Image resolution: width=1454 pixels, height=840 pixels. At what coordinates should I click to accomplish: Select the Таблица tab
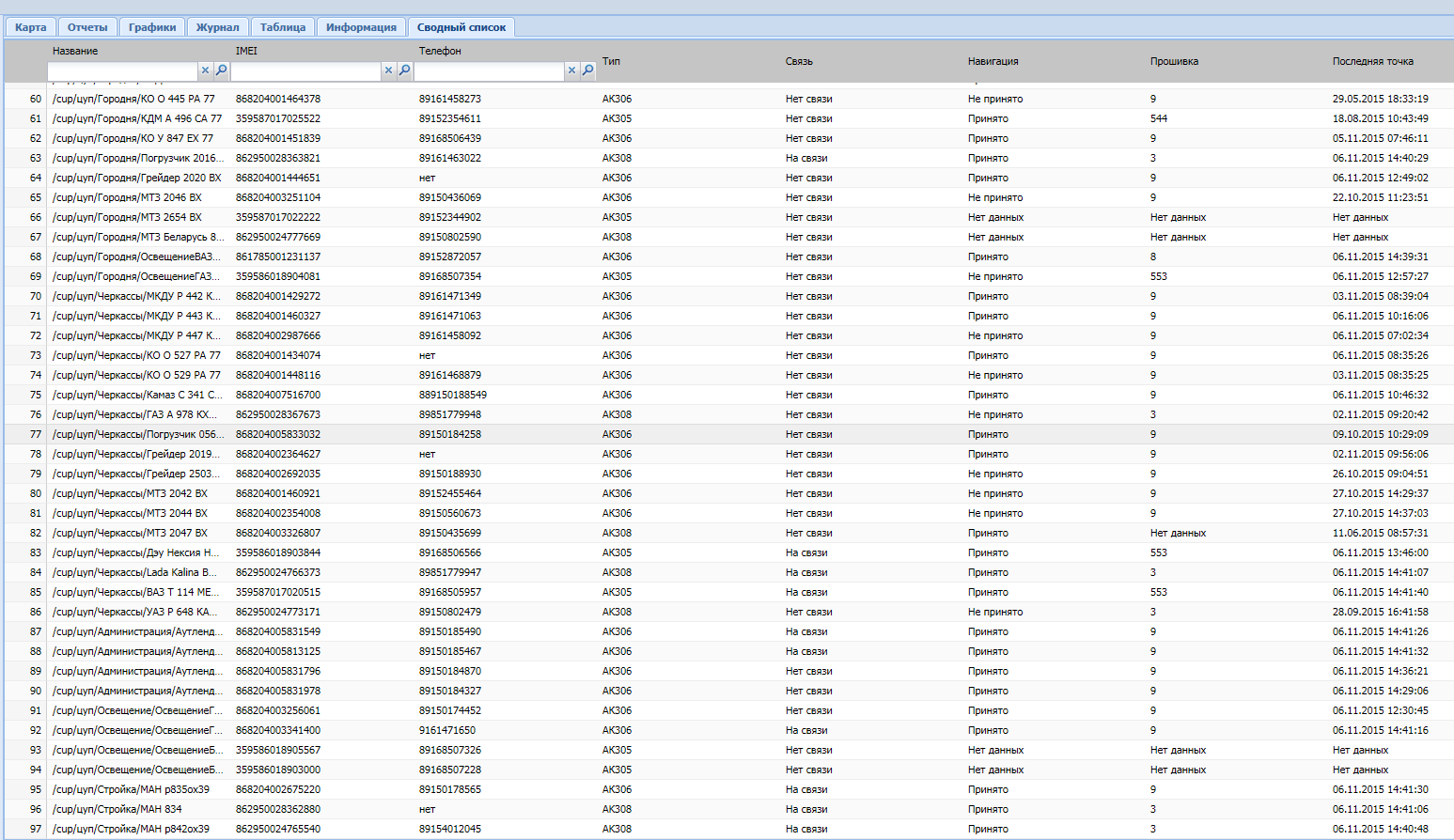283,27
